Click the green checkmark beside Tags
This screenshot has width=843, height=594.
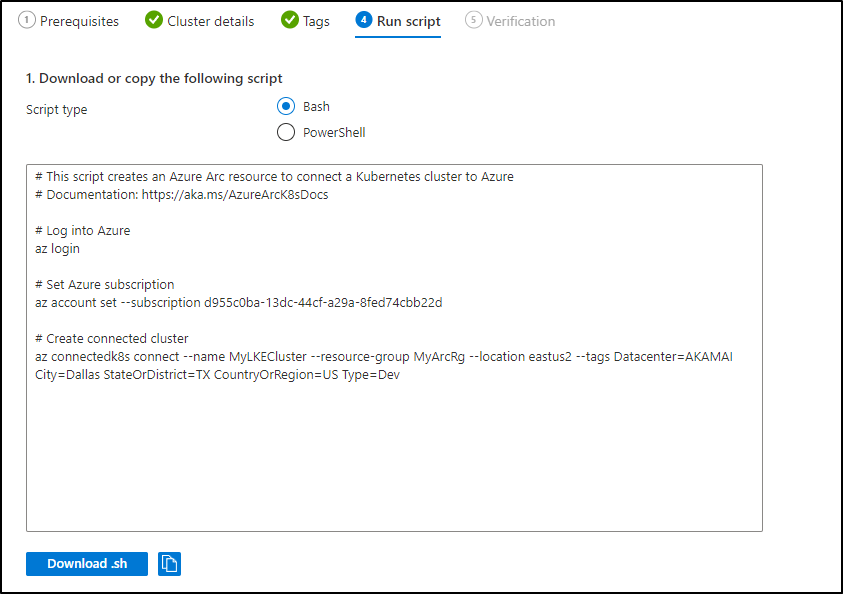tap(290, 20)
